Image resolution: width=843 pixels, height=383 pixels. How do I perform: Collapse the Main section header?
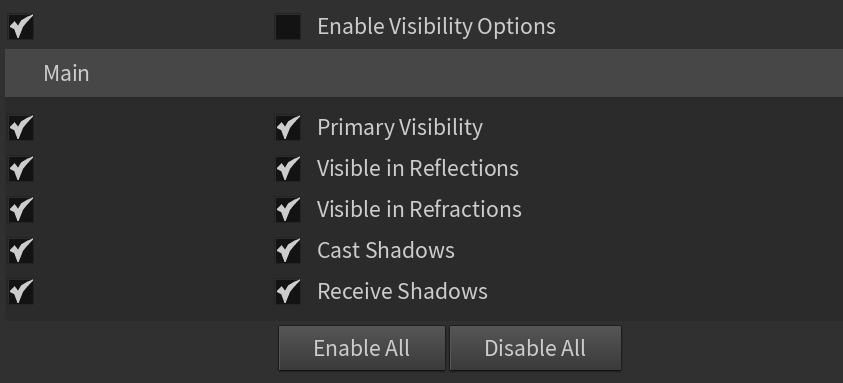(424, 73)
